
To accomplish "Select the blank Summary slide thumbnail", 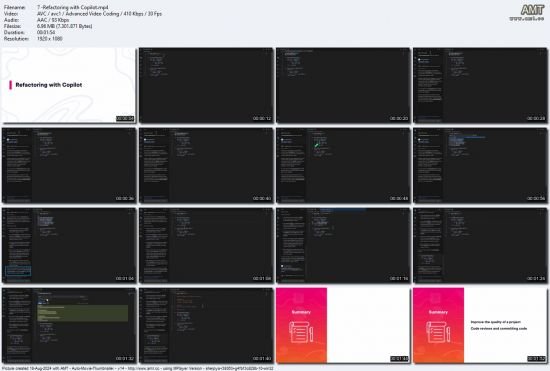I will click(x=343, y=325).
